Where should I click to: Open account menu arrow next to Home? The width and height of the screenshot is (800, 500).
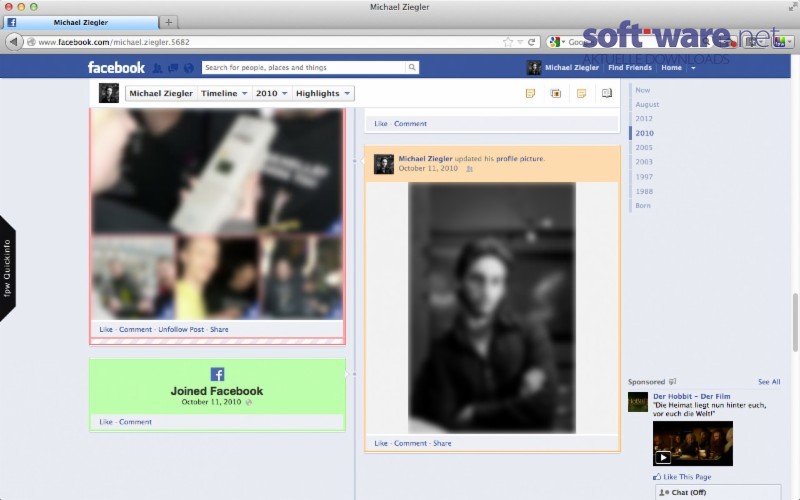(x=693, y=68)
